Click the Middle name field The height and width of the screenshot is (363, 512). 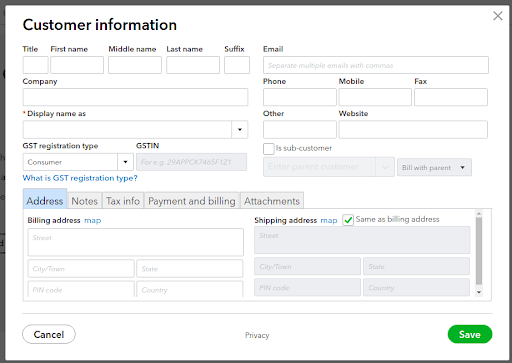pyautogui.click(x=135, y=65)
